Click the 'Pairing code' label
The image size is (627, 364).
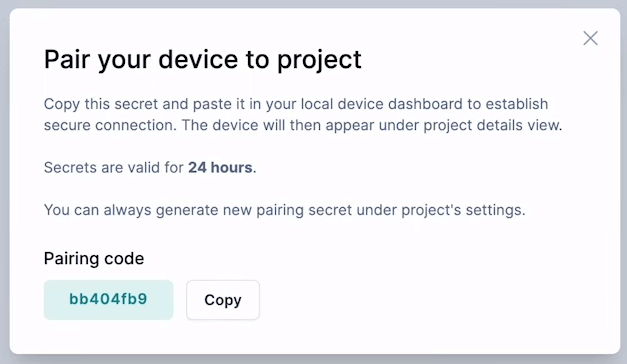[94, 259]
